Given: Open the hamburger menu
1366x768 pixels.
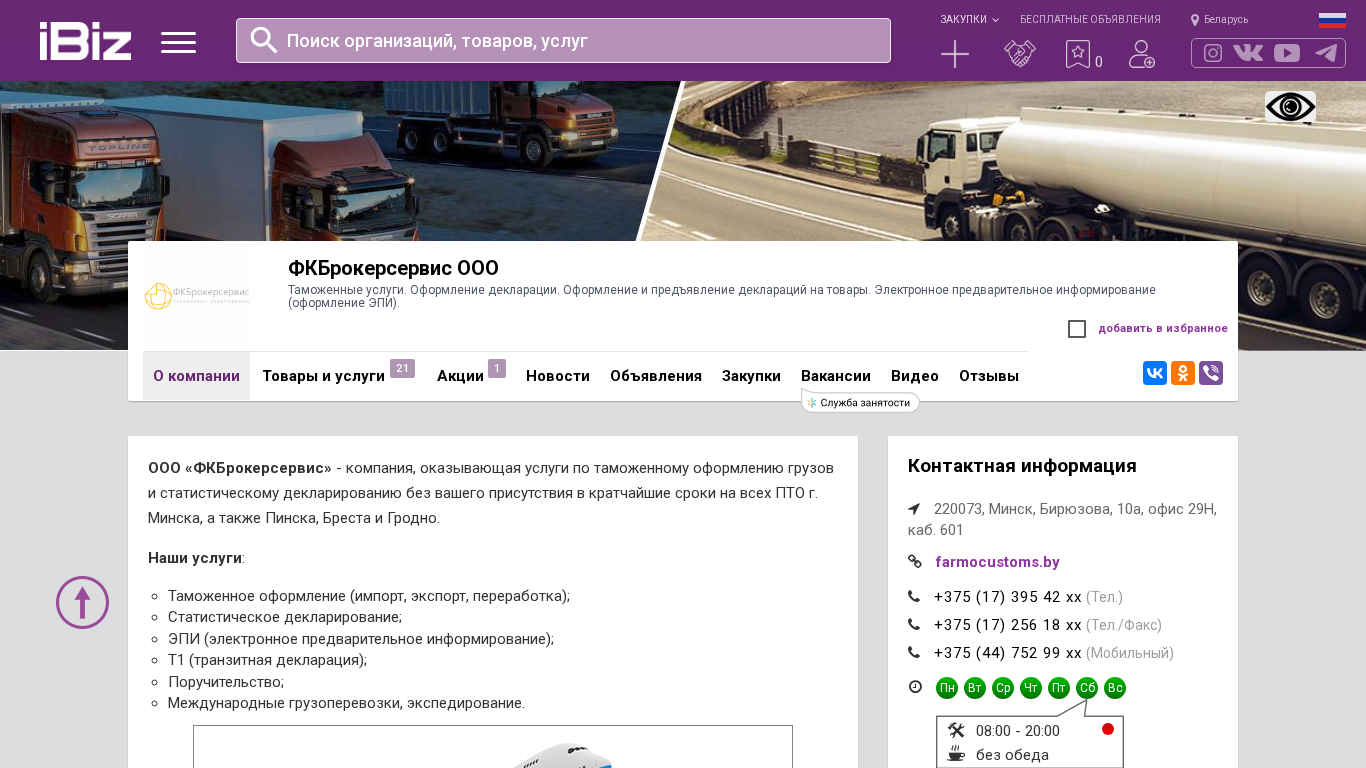Looking at the screenshot, I should [x=178, y=42].
